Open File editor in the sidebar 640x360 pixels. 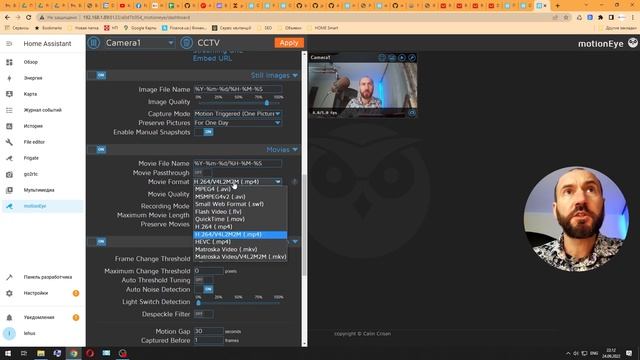coord(42,142)
